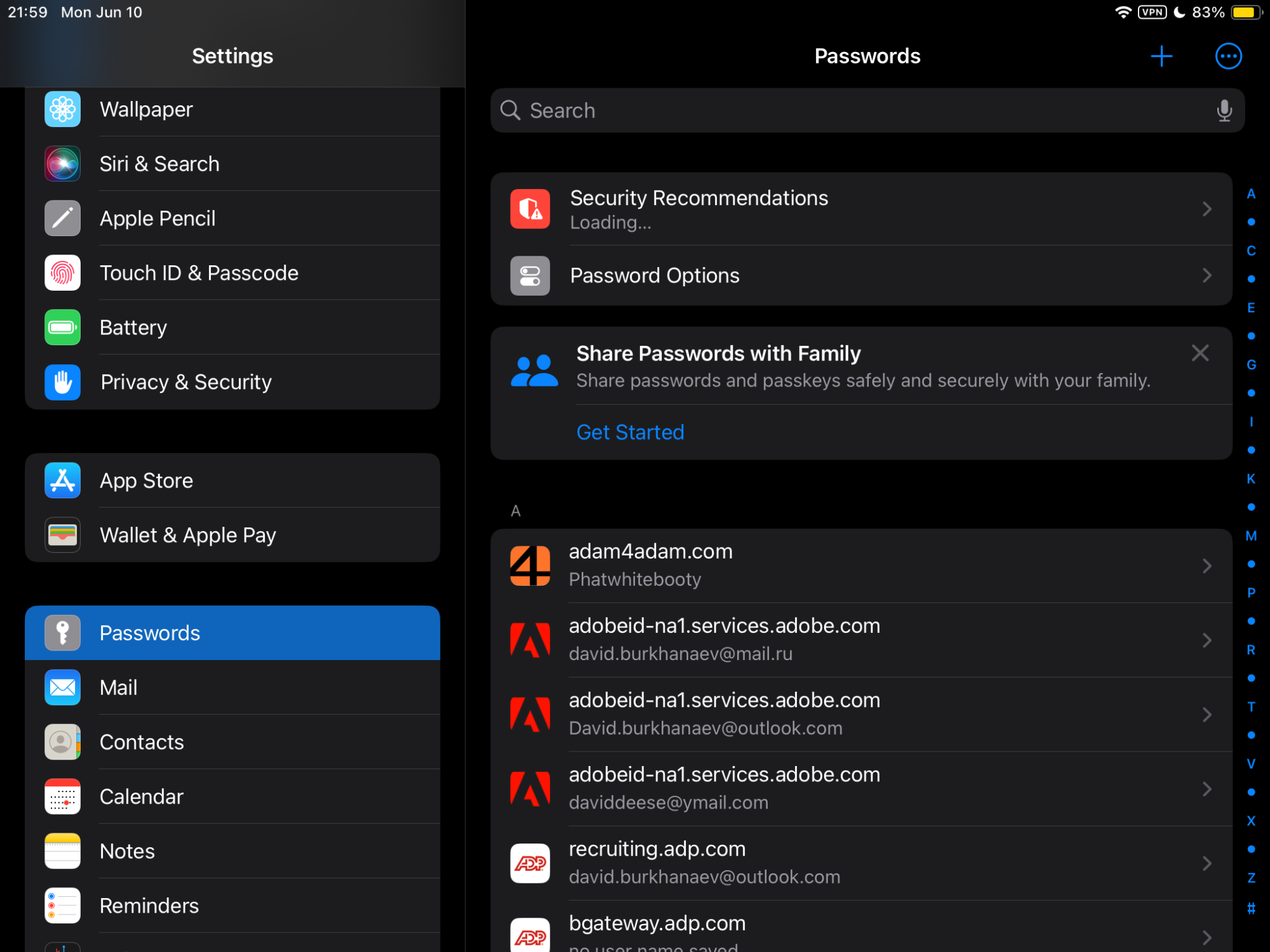Open Wallpaper settings
Image resolution: width=1270 pixels, height=952 pixels.
coord(232,109)
